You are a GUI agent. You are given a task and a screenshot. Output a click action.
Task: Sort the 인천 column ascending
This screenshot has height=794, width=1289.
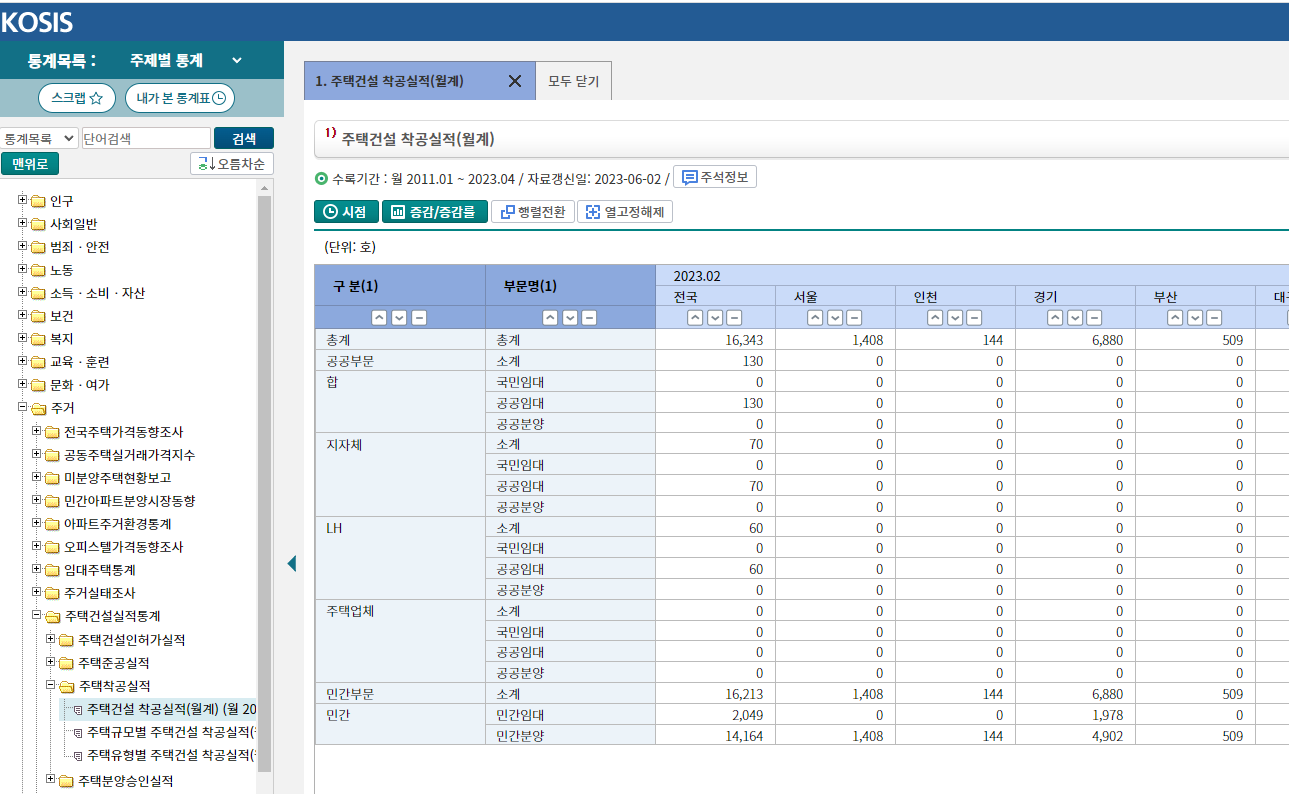(935, 318)
